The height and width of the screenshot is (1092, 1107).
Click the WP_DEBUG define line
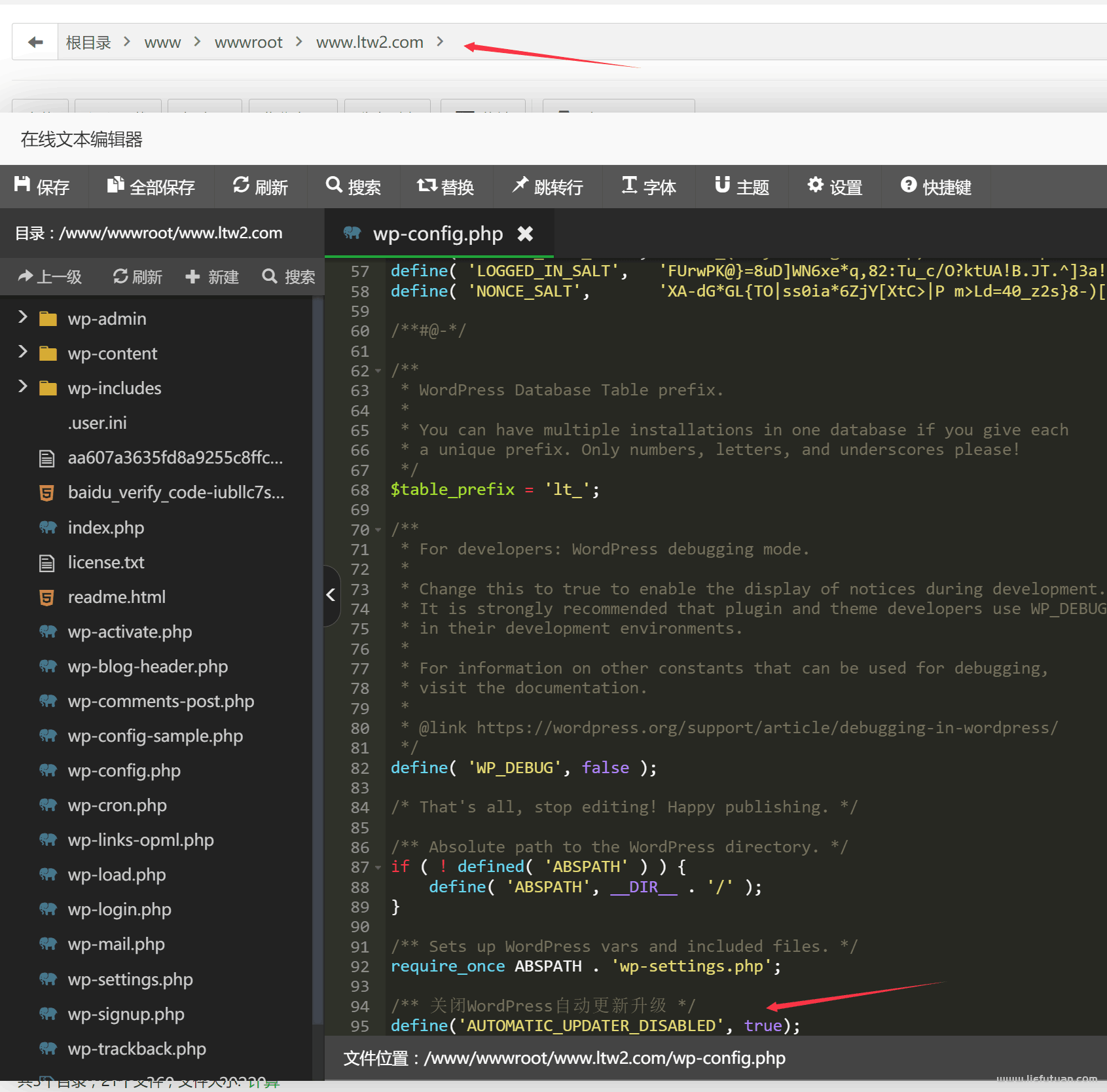[524, 768]
